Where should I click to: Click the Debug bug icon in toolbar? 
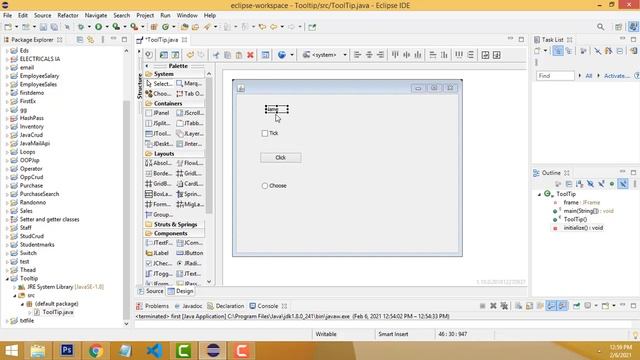(x=81, y=27)
